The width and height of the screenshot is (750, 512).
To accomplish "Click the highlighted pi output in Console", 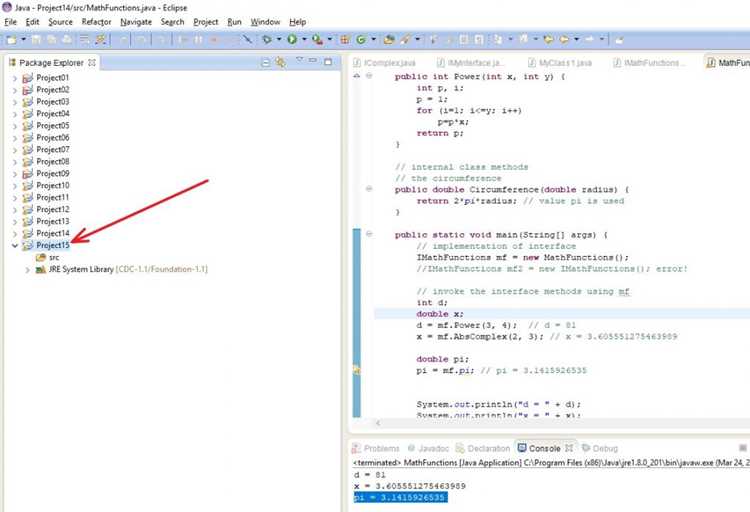I will (x=401, y=498).
